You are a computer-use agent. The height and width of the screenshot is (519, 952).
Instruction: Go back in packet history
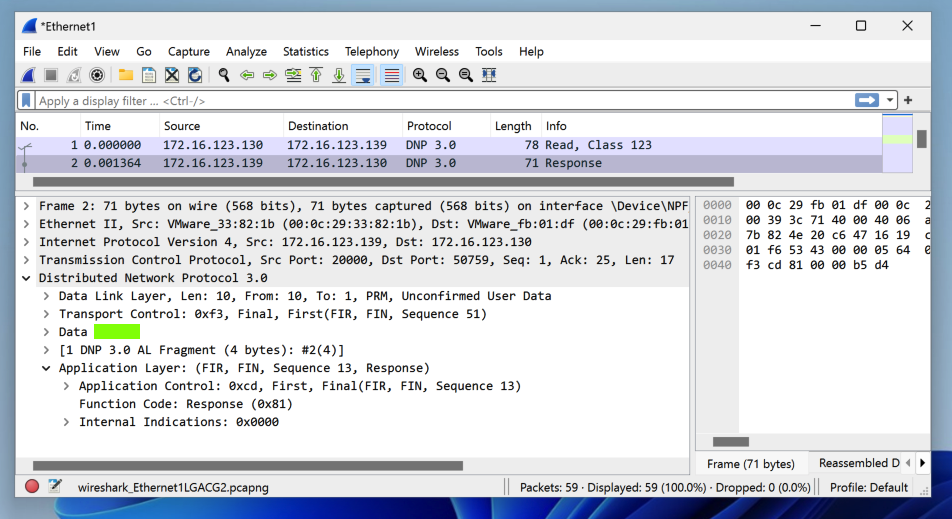click(x=247, y=75)
